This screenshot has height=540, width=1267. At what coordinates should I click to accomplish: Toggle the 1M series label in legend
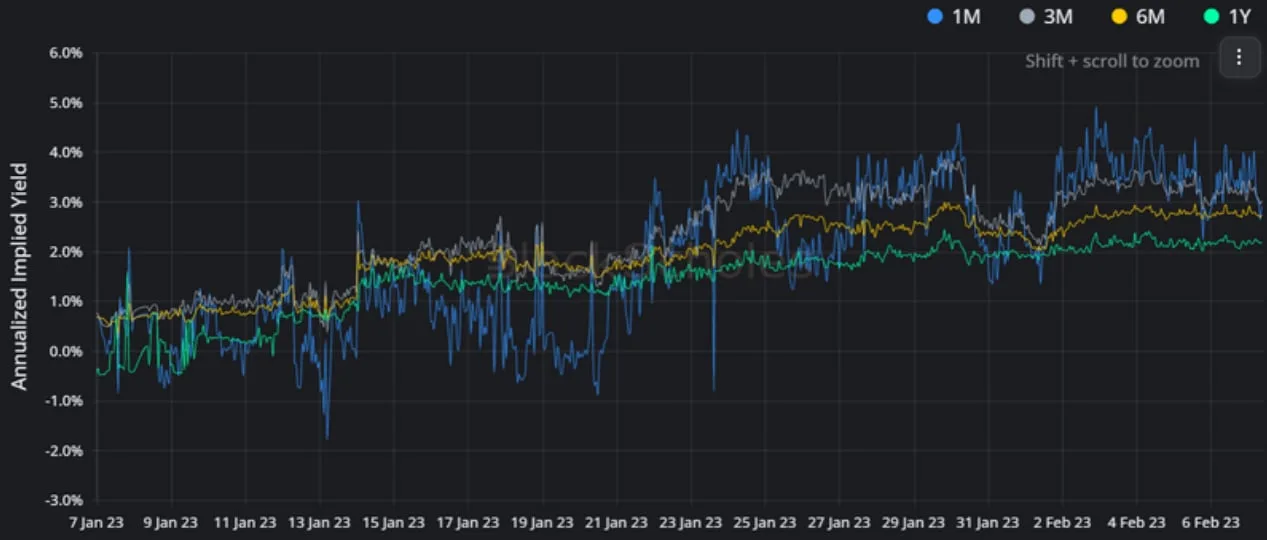coord(967,16)
